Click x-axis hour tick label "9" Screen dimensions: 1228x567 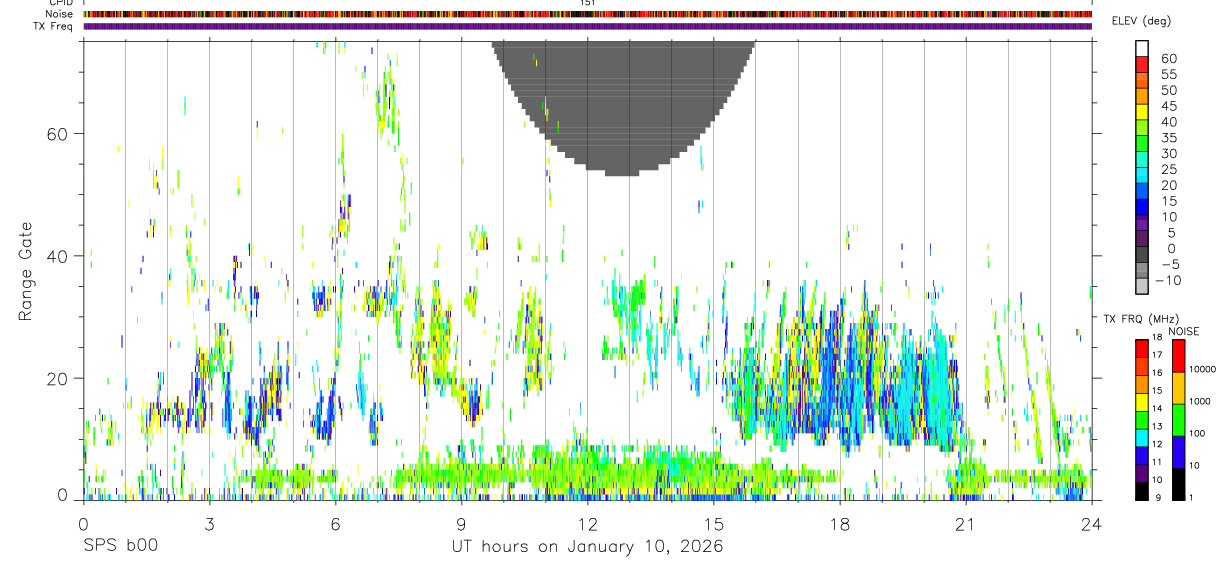pos(461,523)
